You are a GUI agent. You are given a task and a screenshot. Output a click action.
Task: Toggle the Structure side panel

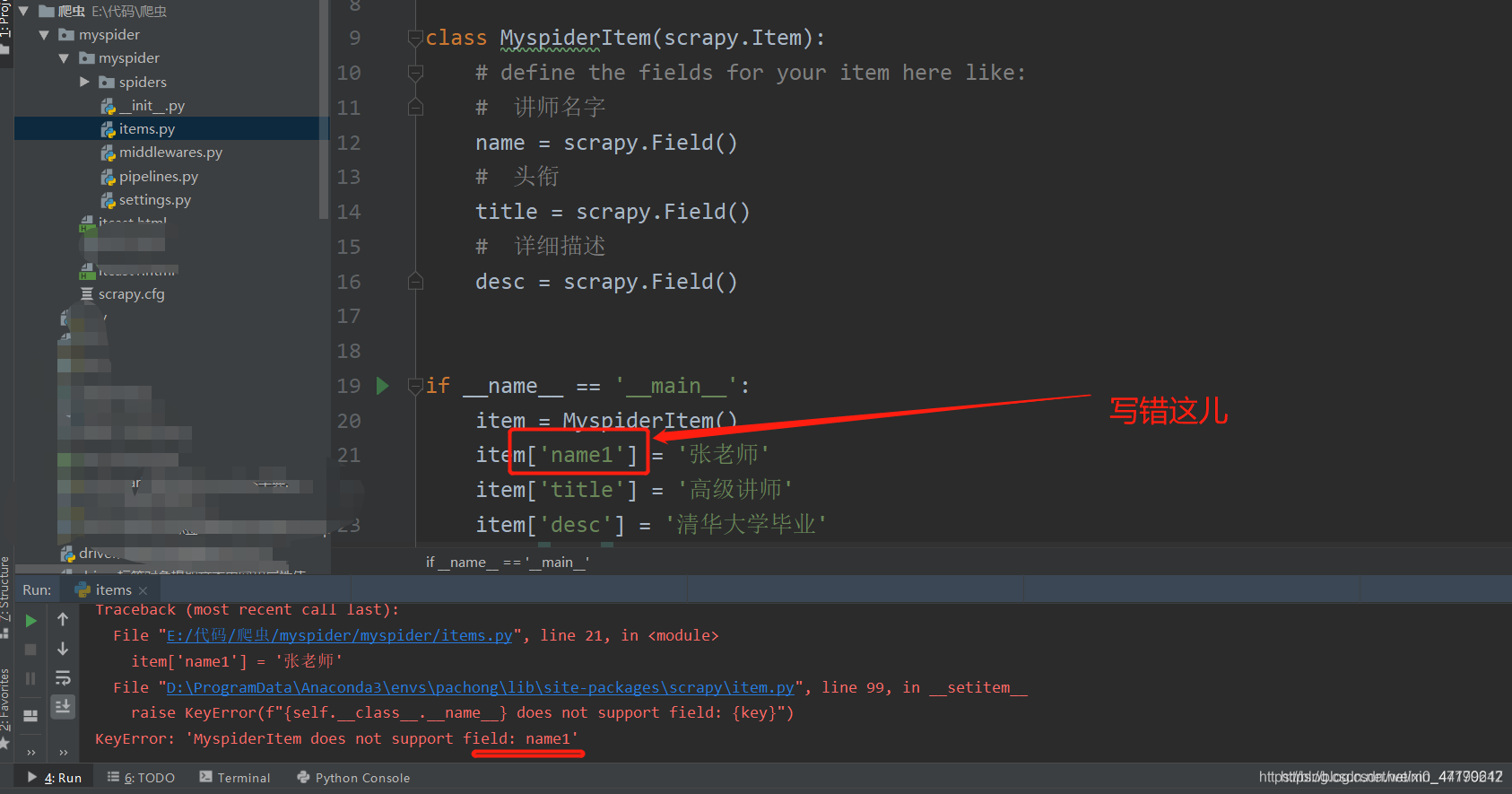point(5,597)
